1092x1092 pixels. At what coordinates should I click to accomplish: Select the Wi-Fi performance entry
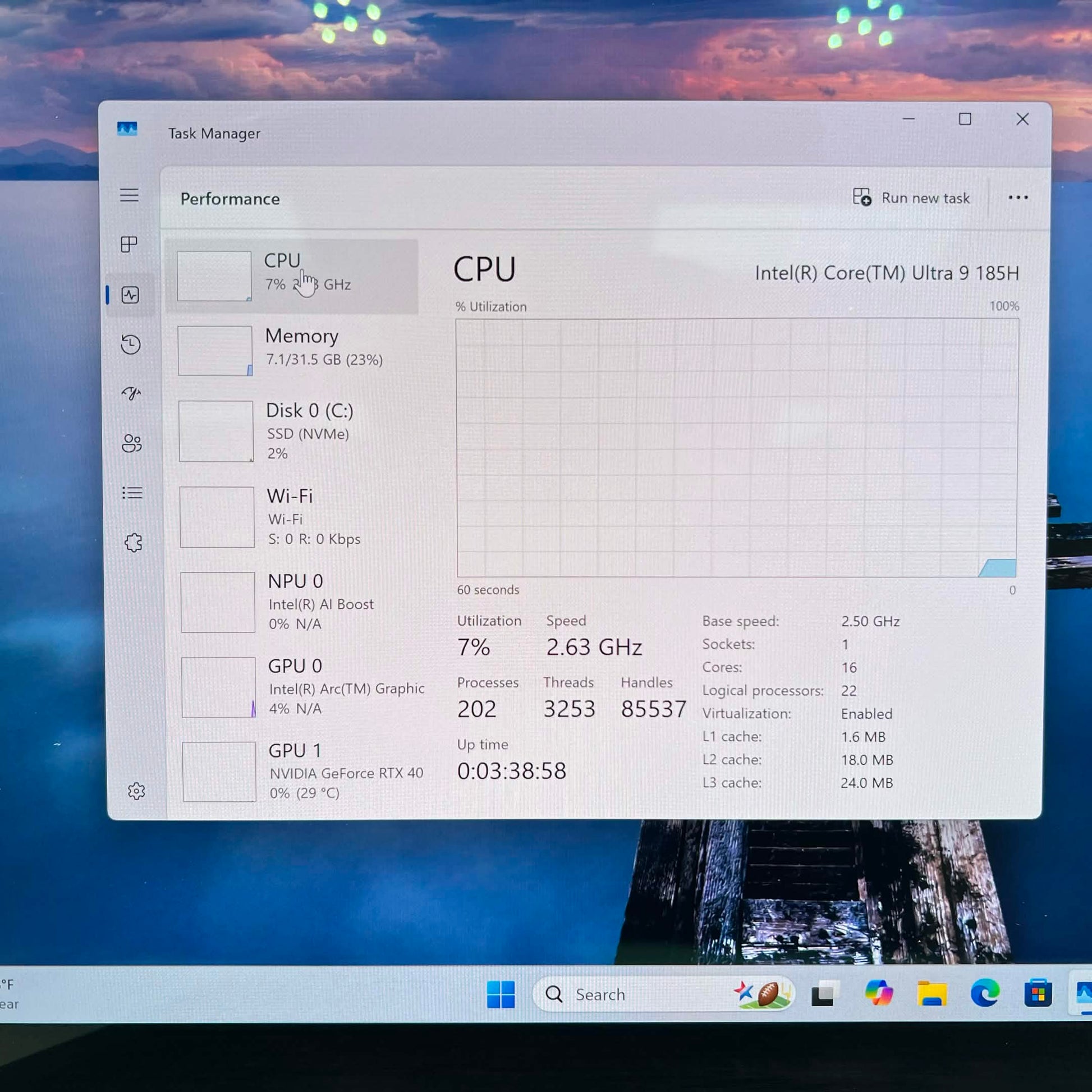295,517
